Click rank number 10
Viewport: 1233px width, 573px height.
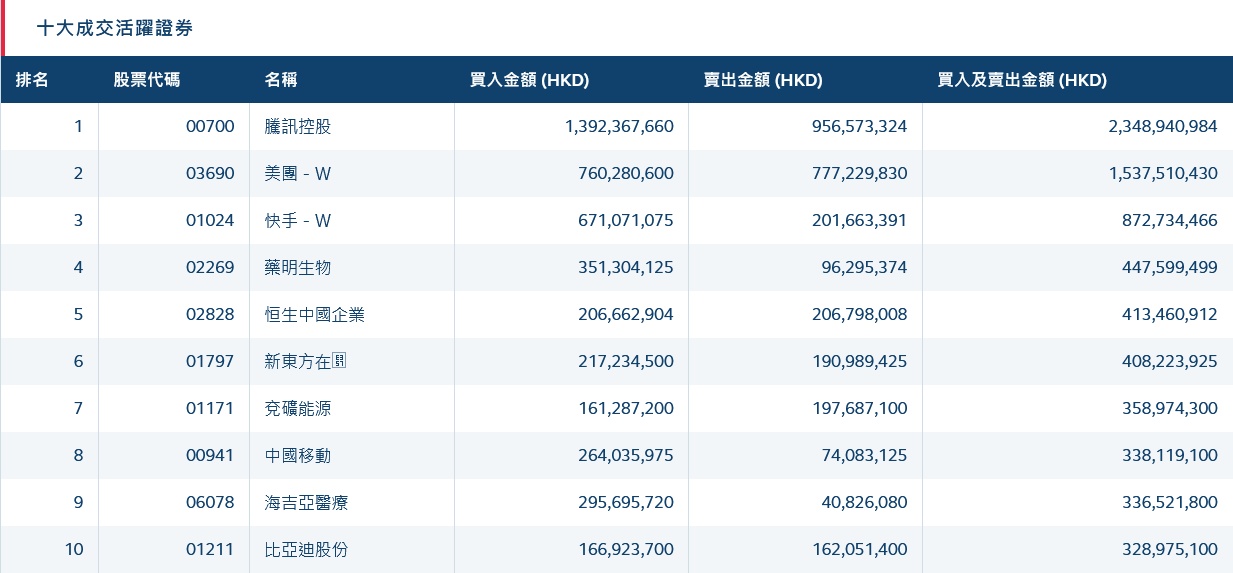pos(75,550)
